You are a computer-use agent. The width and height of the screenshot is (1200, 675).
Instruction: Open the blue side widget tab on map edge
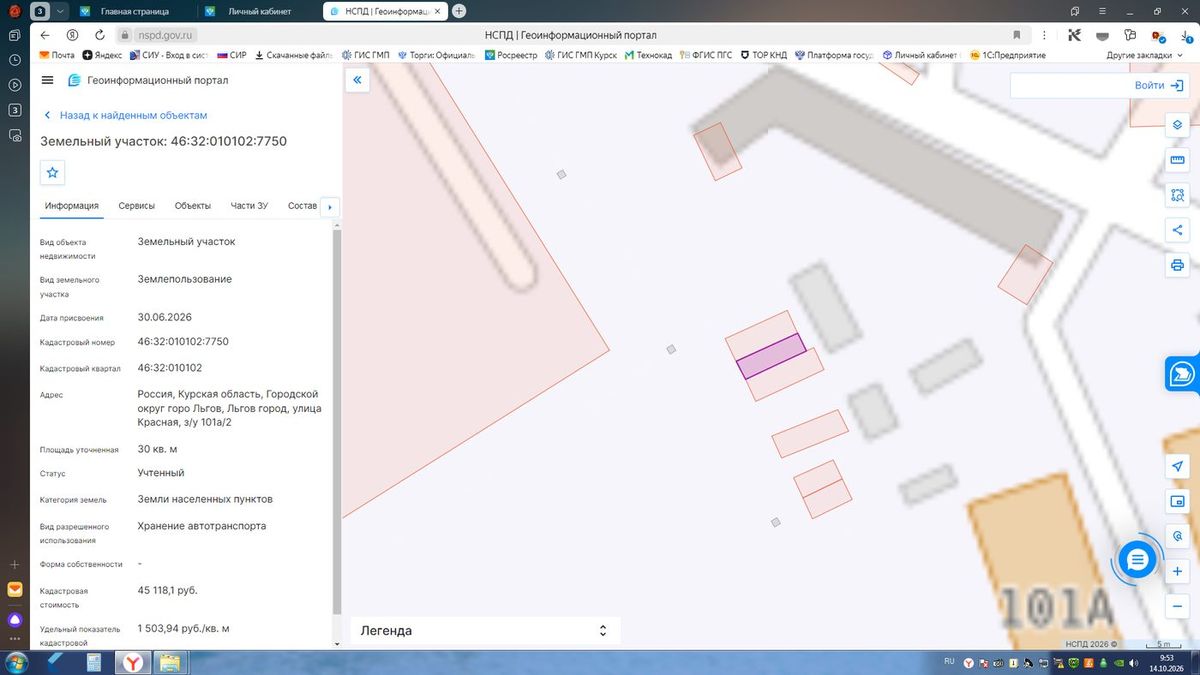pyautogui.click(x=1182, y=373)
